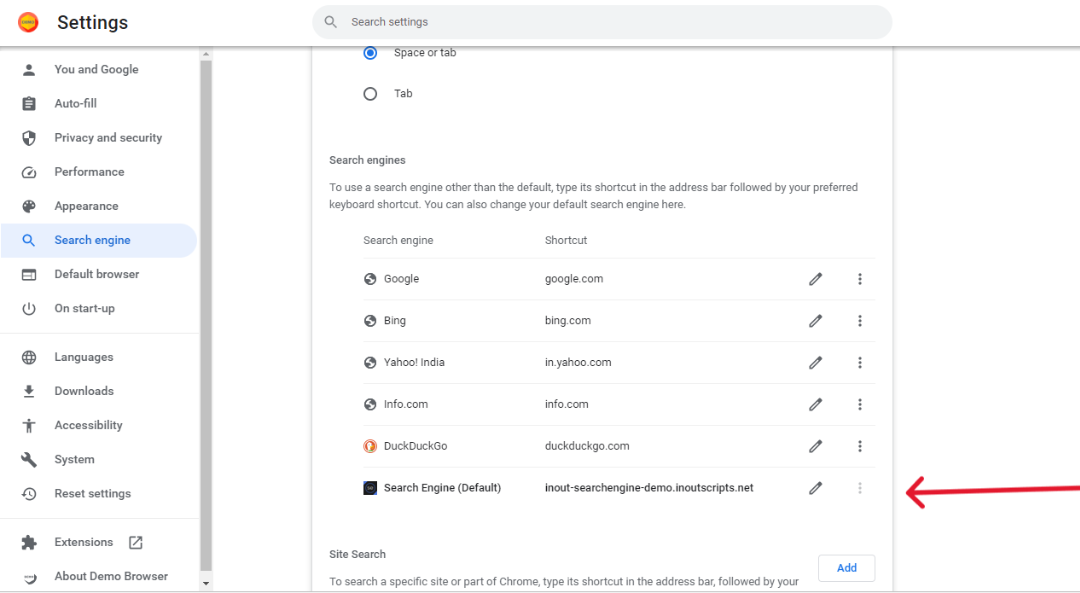Click the sidebar scrollbar down arrow
This screenshot has height=593, width=1080.
205,583
